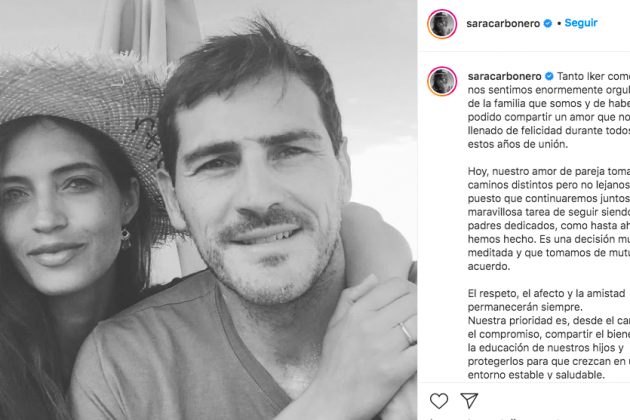The image size is (630, 420).
Task: Click the verified badge in the post header
Action: tap(548, 24)
